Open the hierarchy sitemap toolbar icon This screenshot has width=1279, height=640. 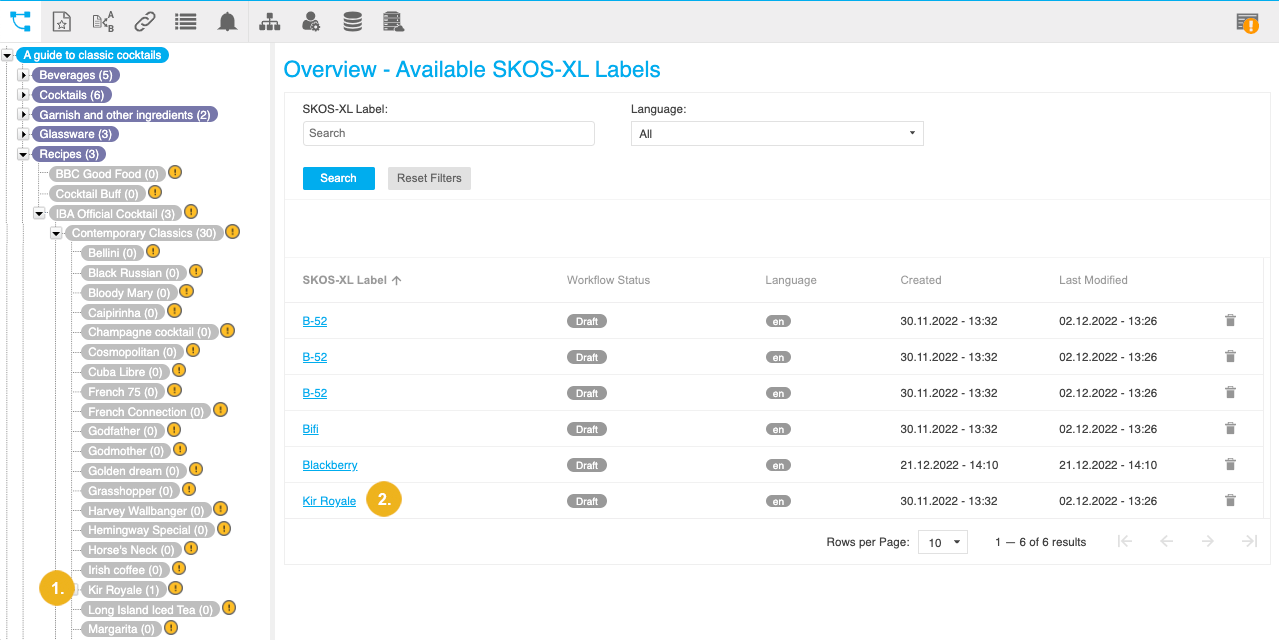[269, 20]
